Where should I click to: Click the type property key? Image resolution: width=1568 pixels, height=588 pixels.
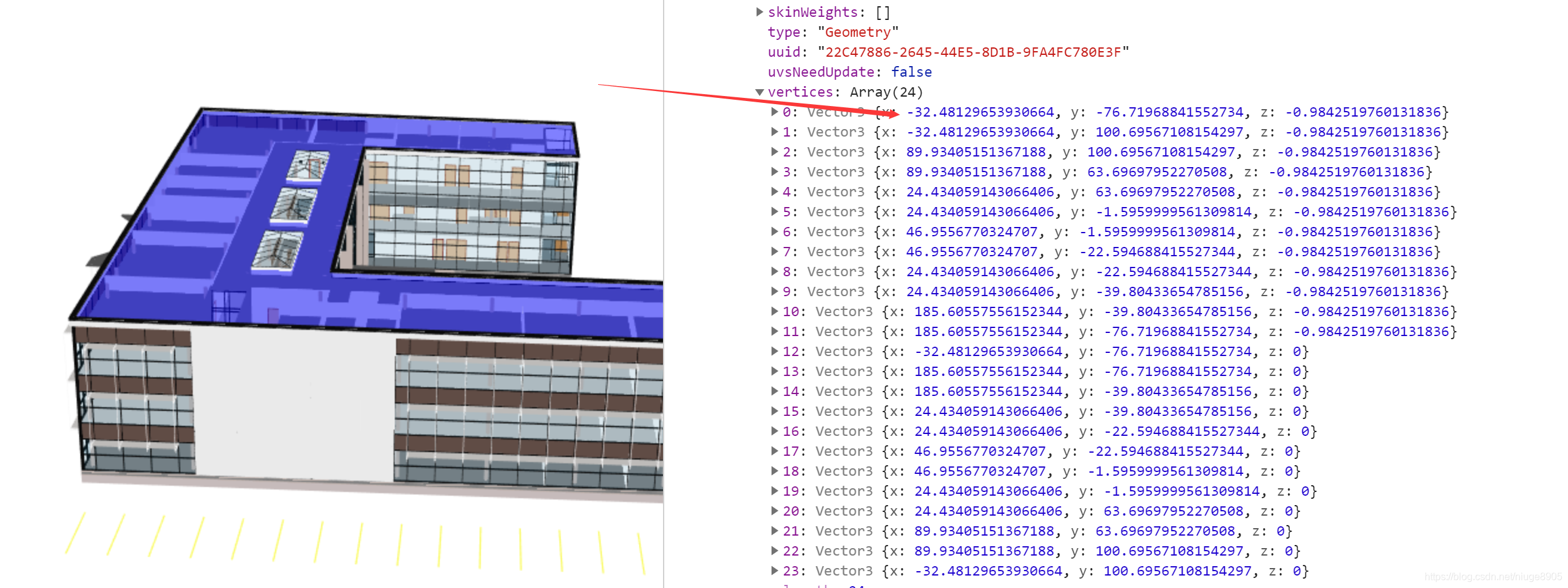click(x=784, y=32)
